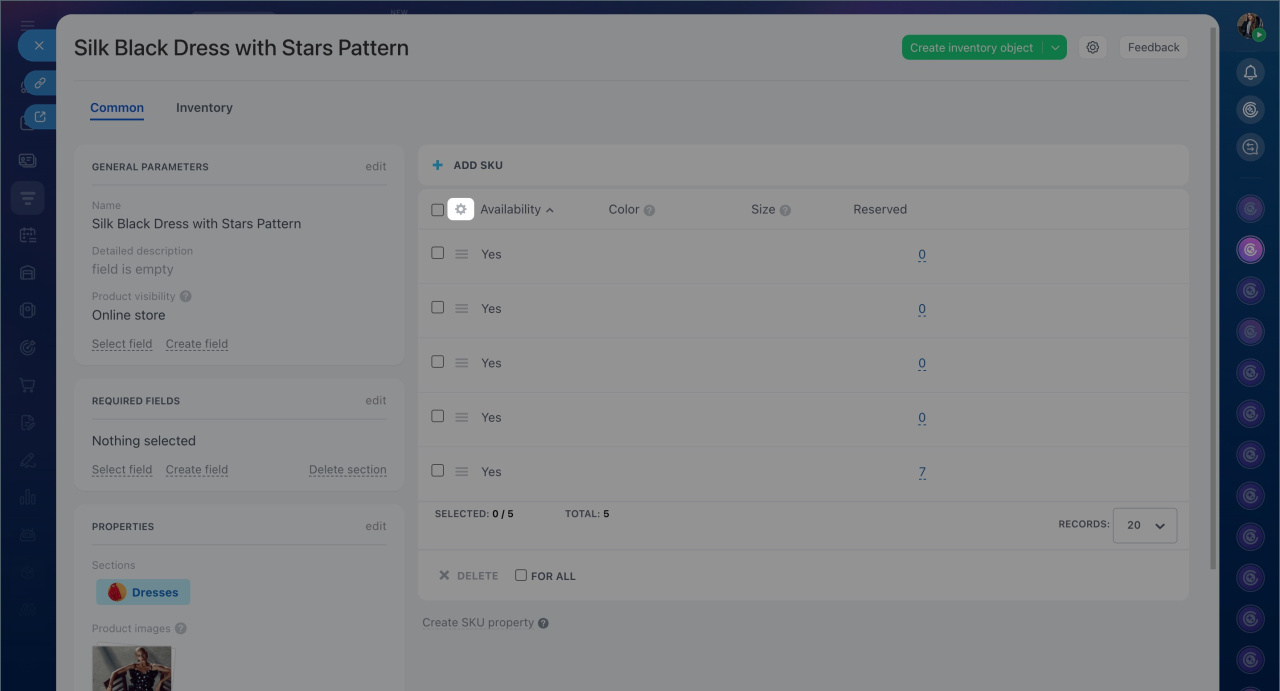The image size is (1280, 691).
Task: Click the Color column help icon
Action: (649, 210)
